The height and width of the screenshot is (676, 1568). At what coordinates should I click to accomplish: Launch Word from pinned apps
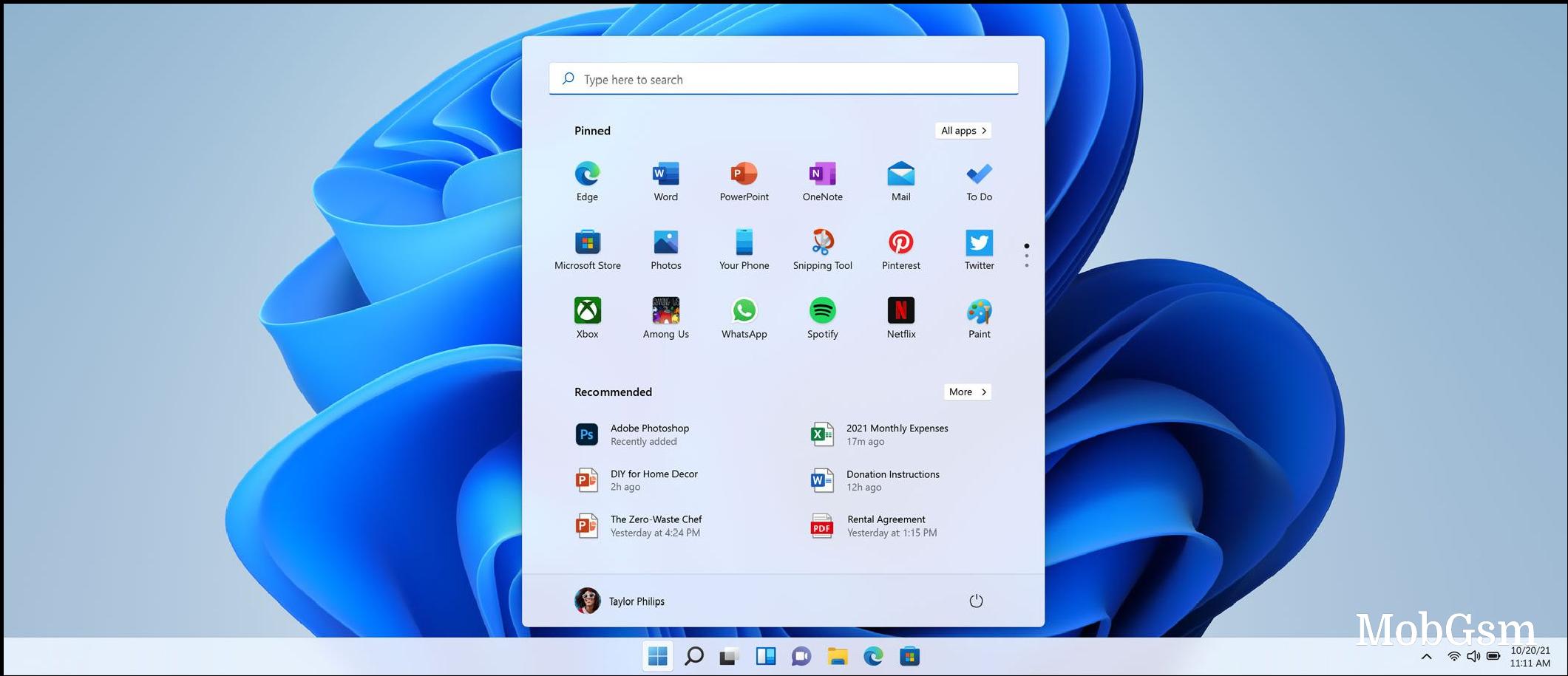[x=665, y=181]
